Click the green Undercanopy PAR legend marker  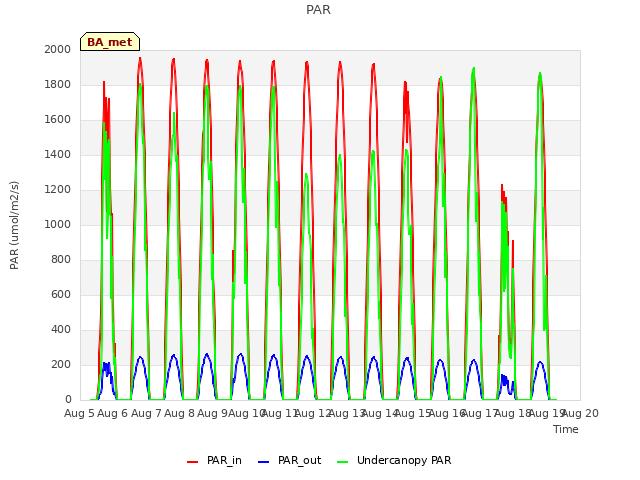tap(343, 462)
